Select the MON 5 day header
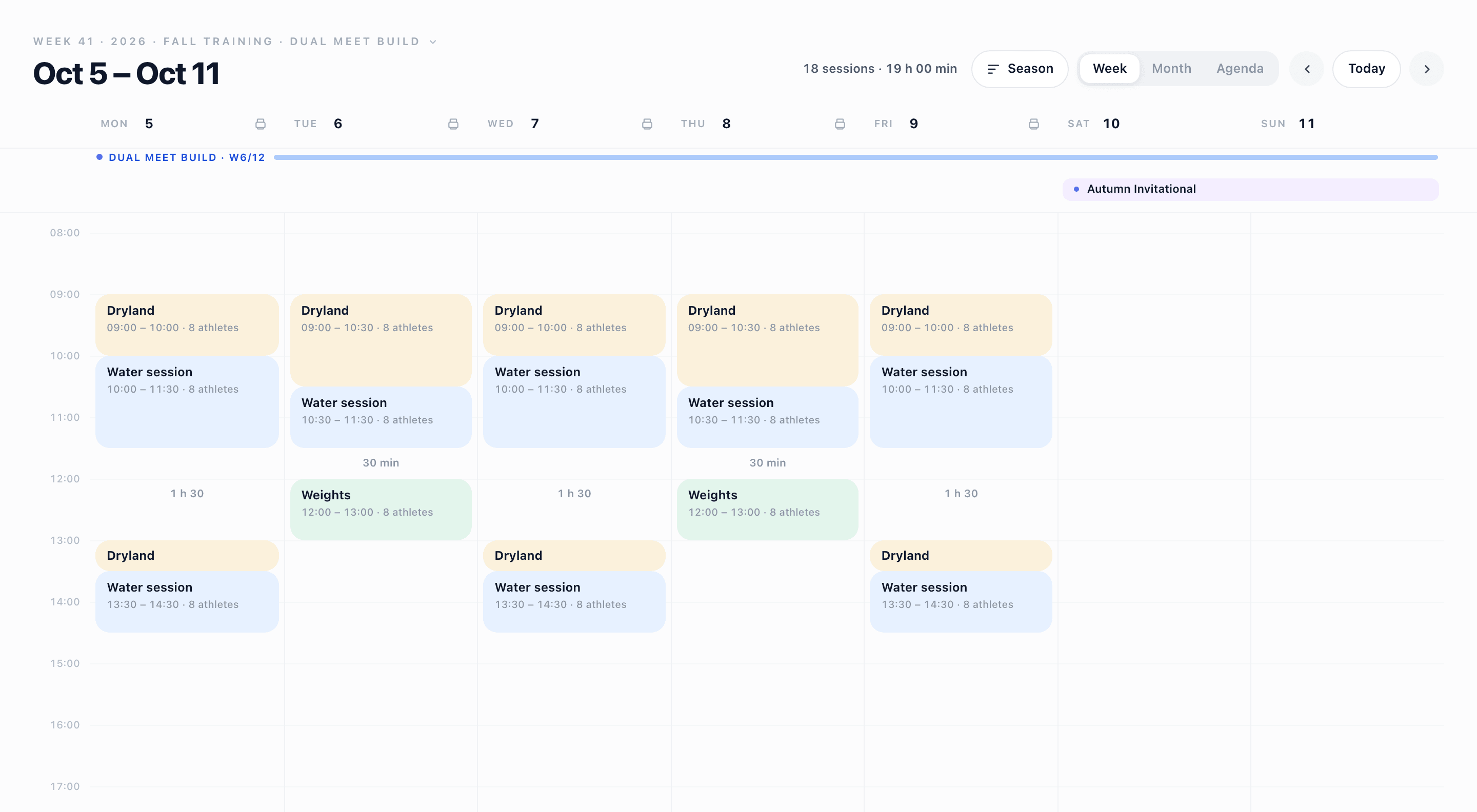Viewport: 1477px width, 812px height. 127,124
